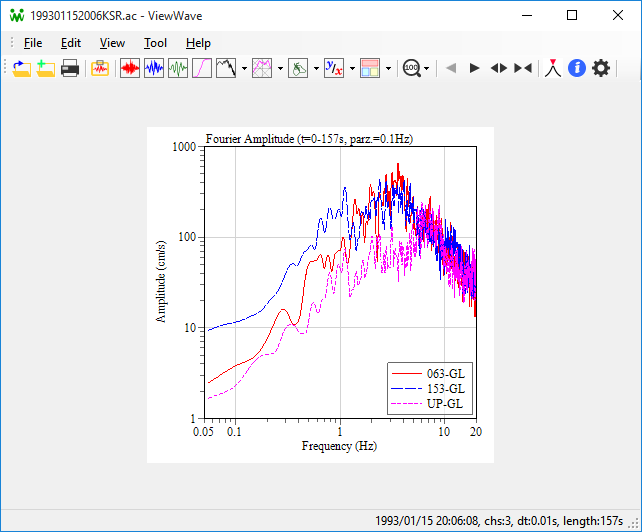Click the Fourier Amplitude plot title

pyautogui.click(x=309, y=139)
